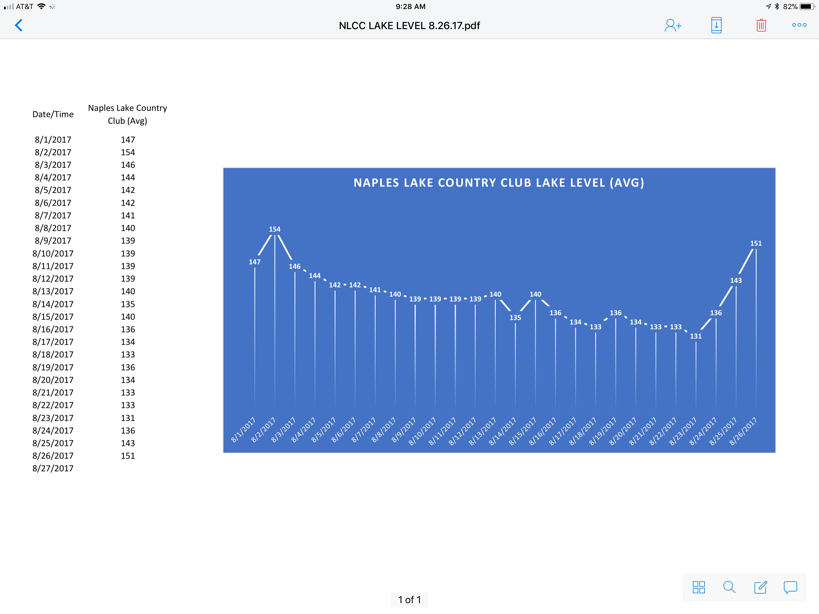This screenshot has height=614, width=819.
Task: Tap the 8/20/2017 chart axis label
Action: (623, 431)
